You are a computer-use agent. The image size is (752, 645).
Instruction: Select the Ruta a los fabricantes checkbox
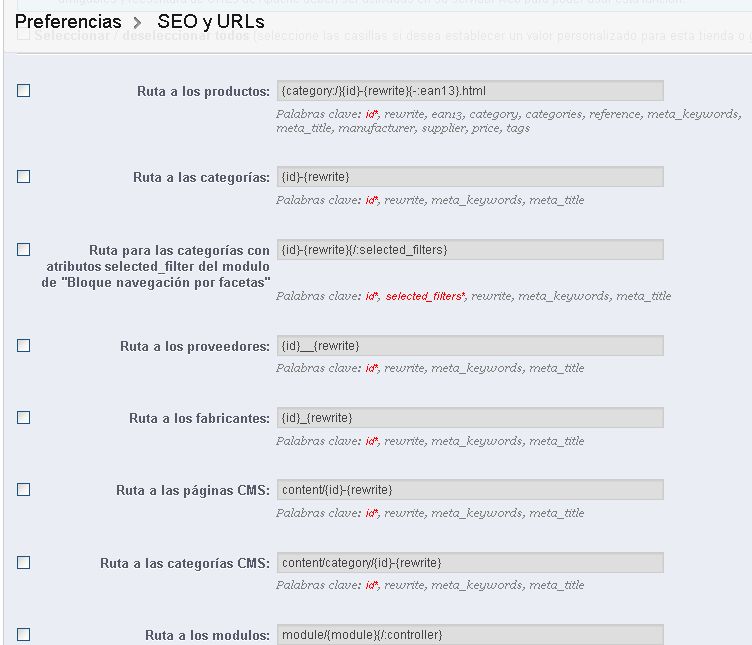coord(24,418)
